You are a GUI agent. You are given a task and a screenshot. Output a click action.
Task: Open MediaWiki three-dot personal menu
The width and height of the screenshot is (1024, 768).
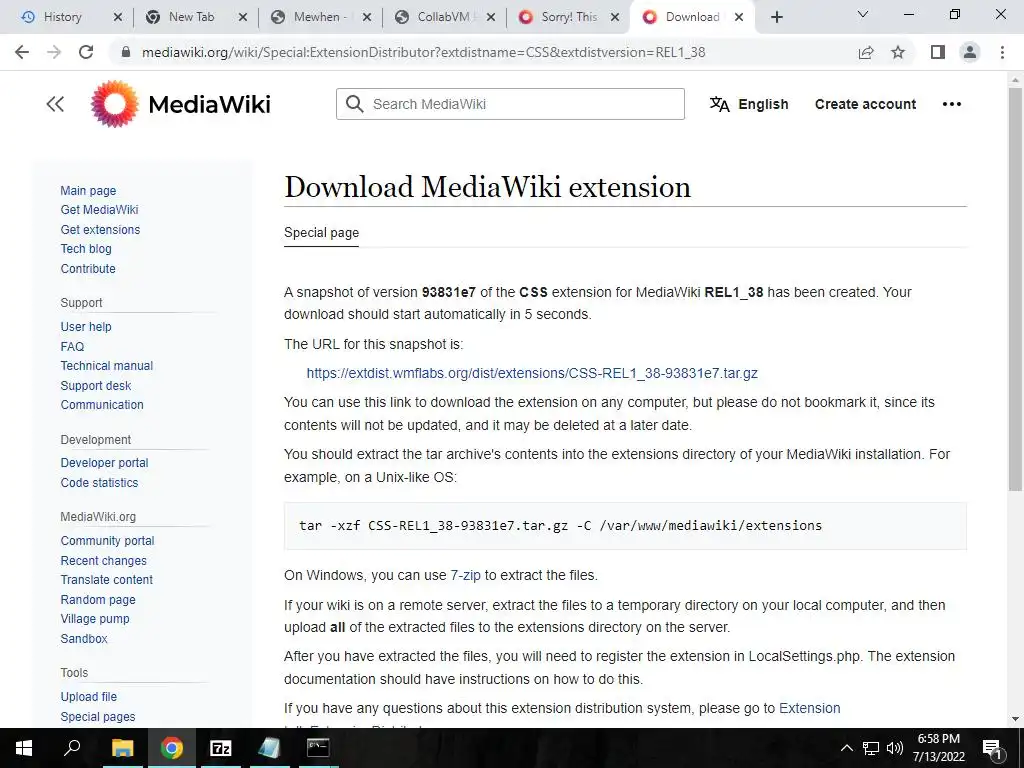(x=952, y=104)
